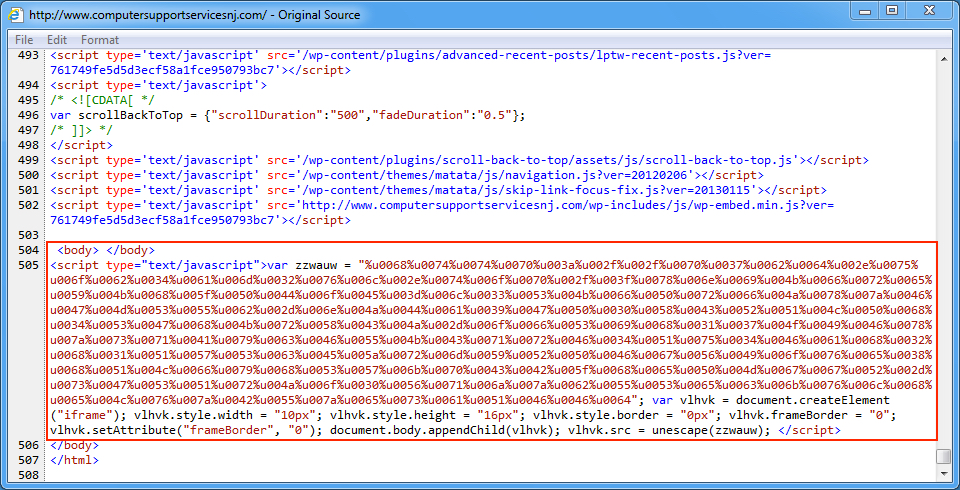Click the scroll-back-to-top.js script line

459,160
